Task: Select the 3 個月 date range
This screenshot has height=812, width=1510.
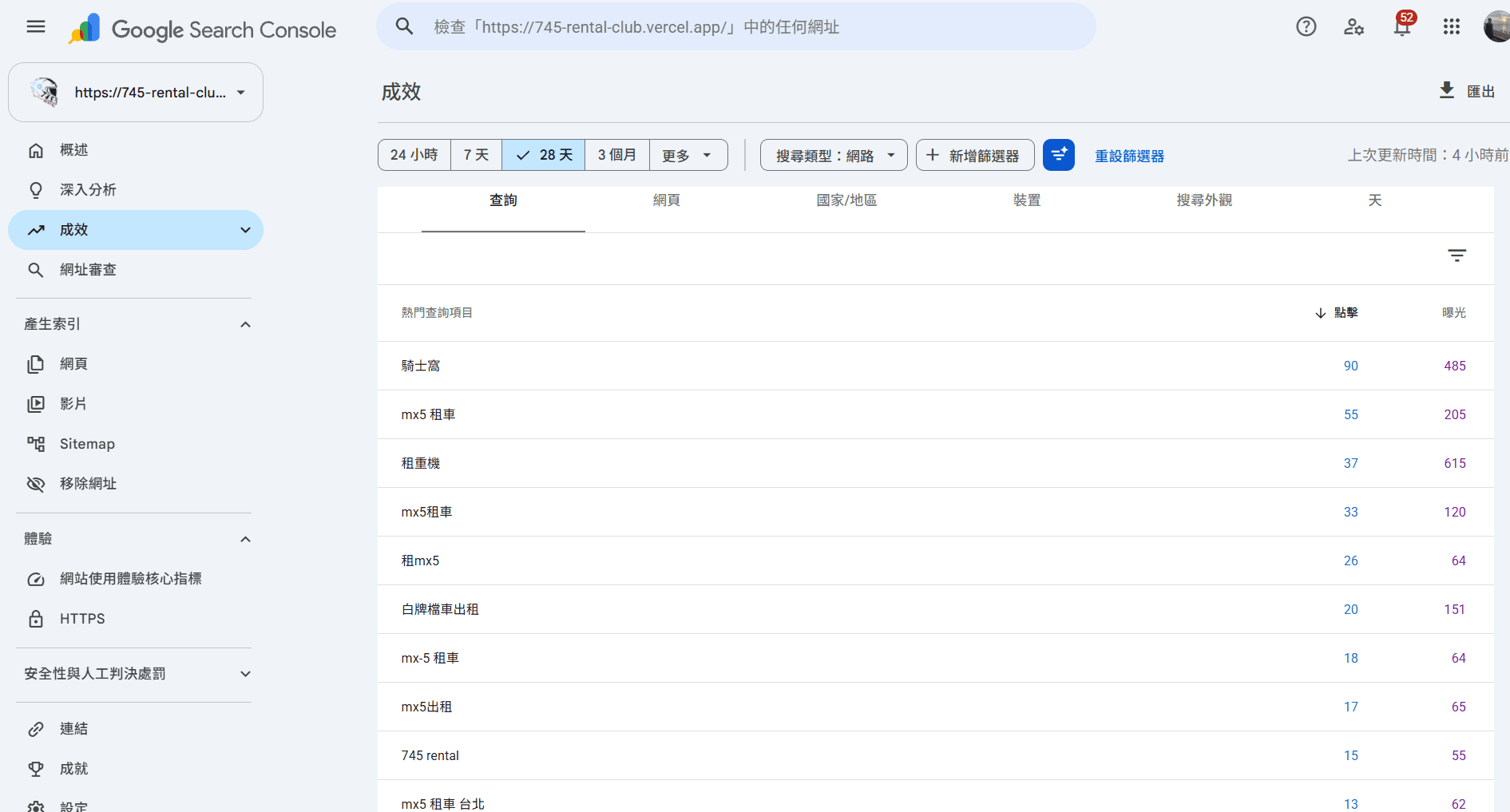Action: click(617, 155)
